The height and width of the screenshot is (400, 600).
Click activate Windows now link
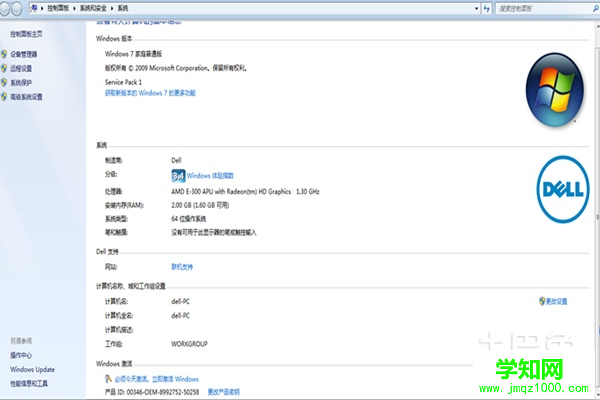coord(157,379)
